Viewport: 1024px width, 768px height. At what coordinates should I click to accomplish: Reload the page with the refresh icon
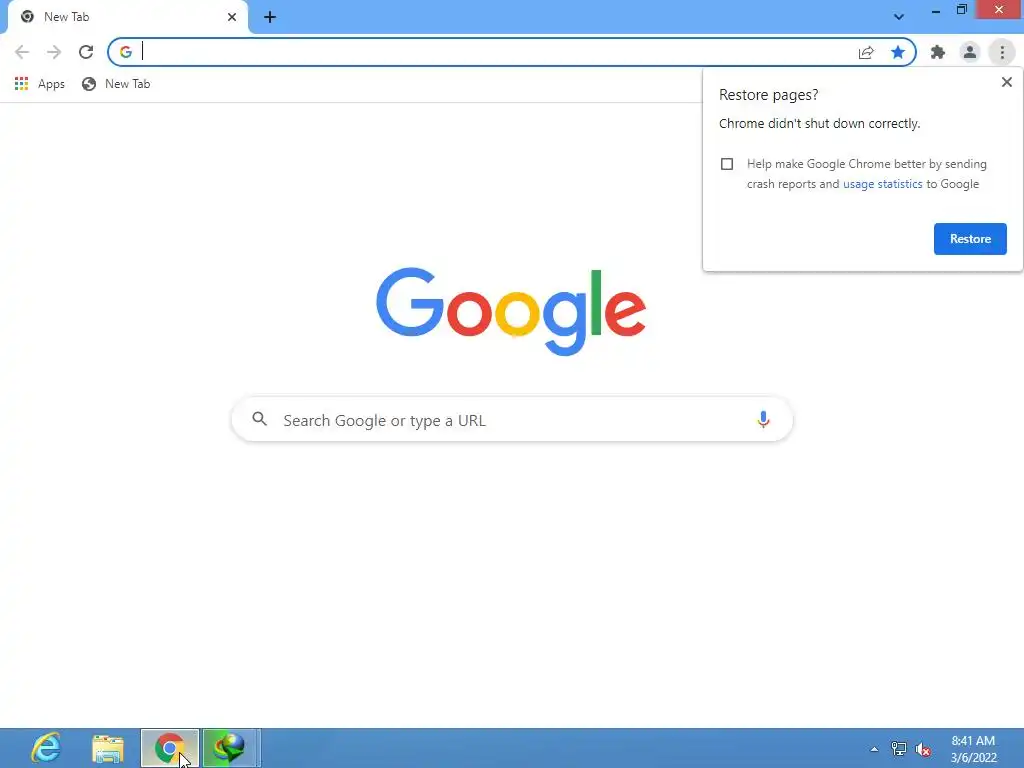click(86, 52)
